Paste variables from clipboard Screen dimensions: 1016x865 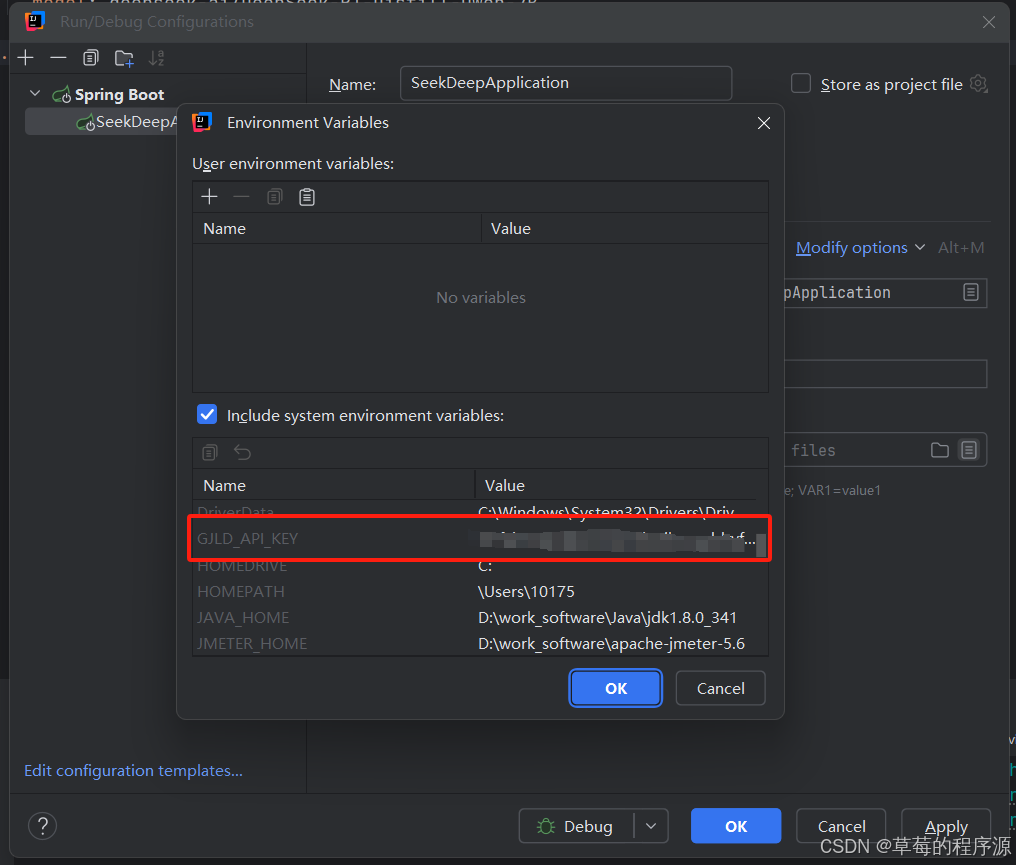coord(306,196)
